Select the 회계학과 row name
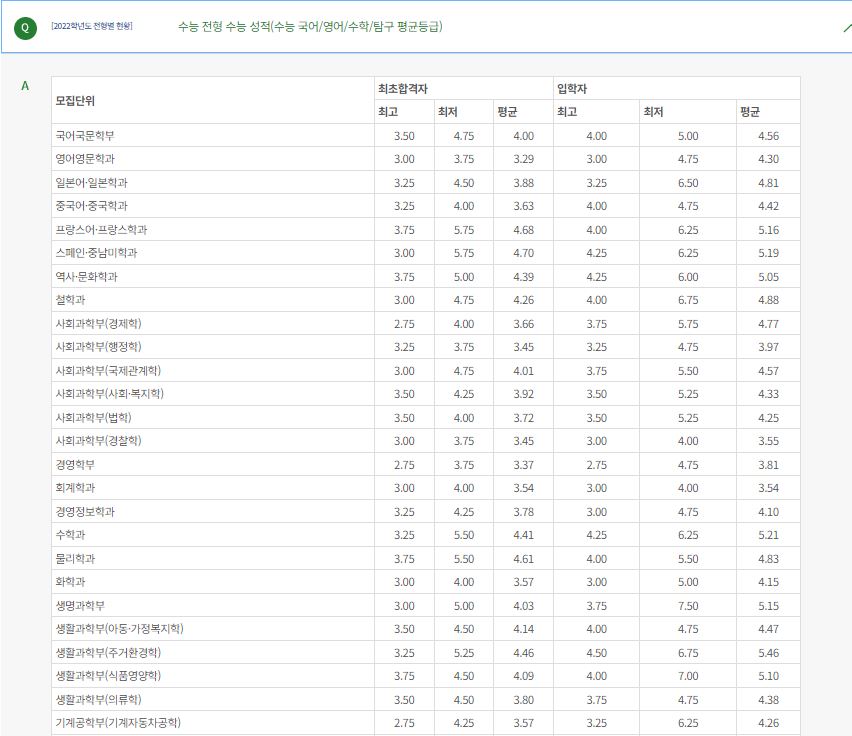Screen dimensions: 852x736 pos(75,488)
